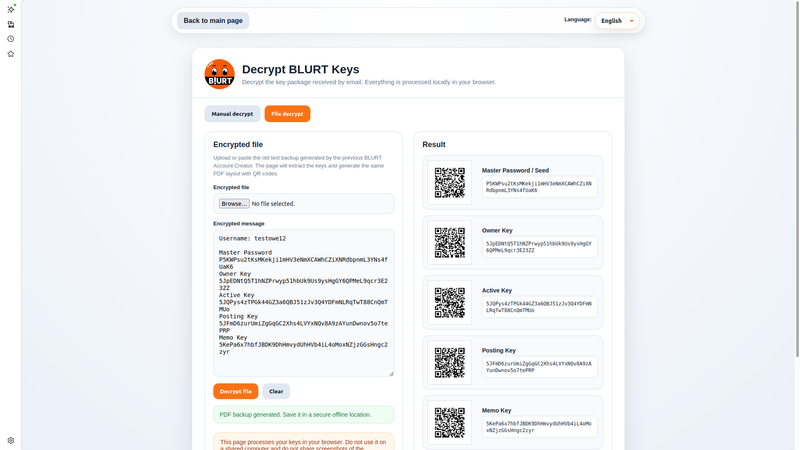The width and height of the screenshot is (800, 450).
Task: Click the 'Encrypted message' field label
Action: (239, 223)
